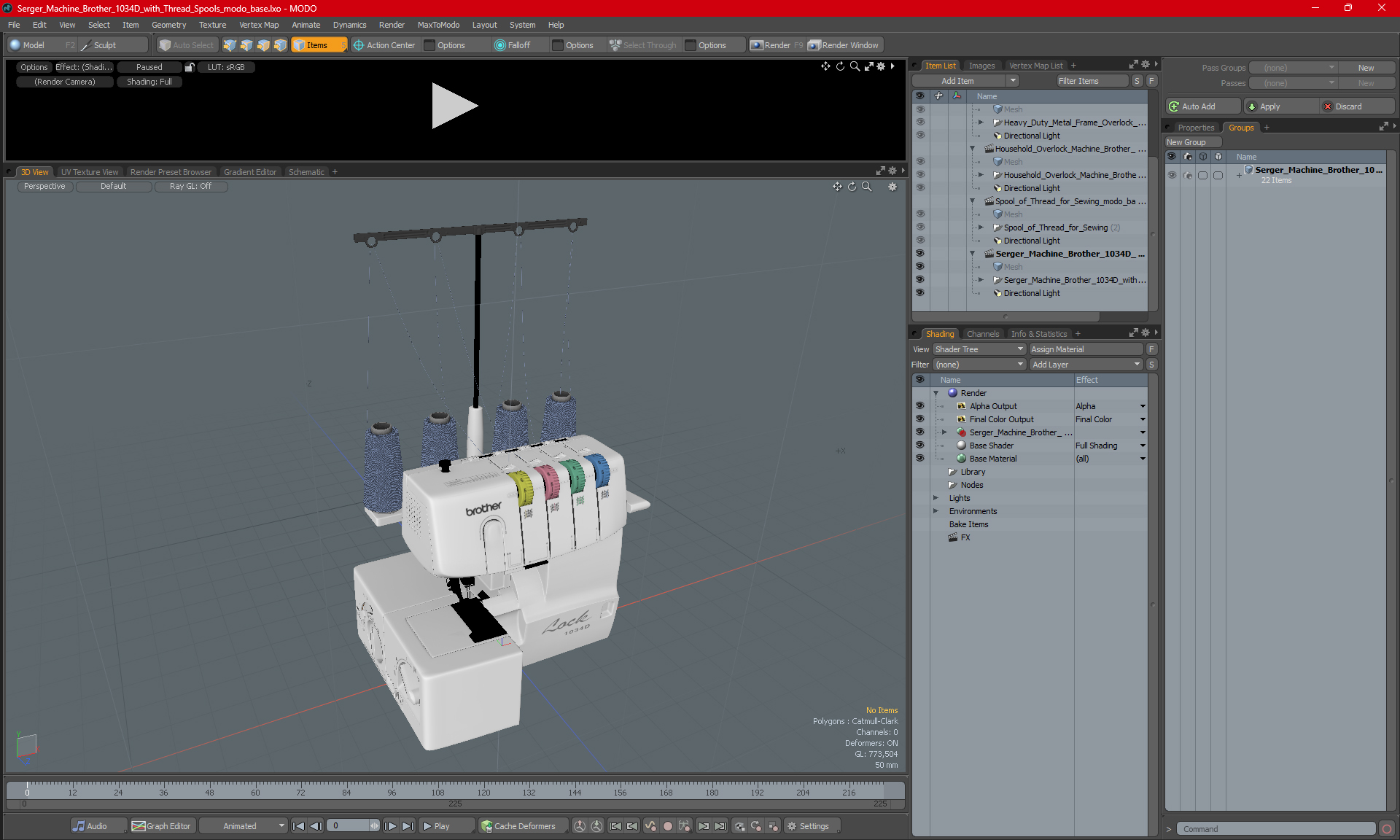This screenshot has height=840, width=1400.
Task: Start the preview render play arrow
Action: pyautogui.click(x=454, y=106)
